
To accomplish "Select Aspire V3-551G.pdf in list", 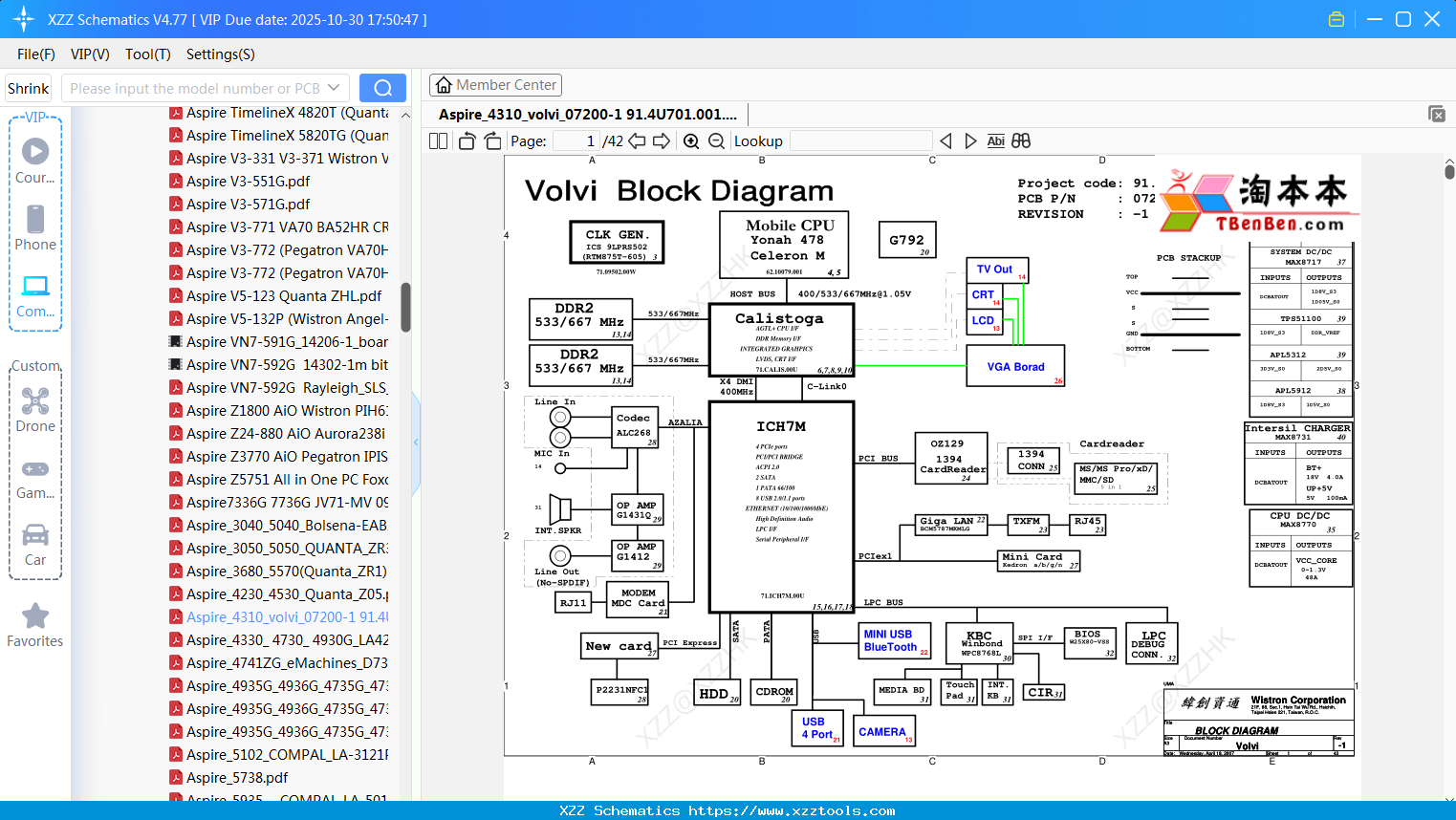I will click(248, 182).
